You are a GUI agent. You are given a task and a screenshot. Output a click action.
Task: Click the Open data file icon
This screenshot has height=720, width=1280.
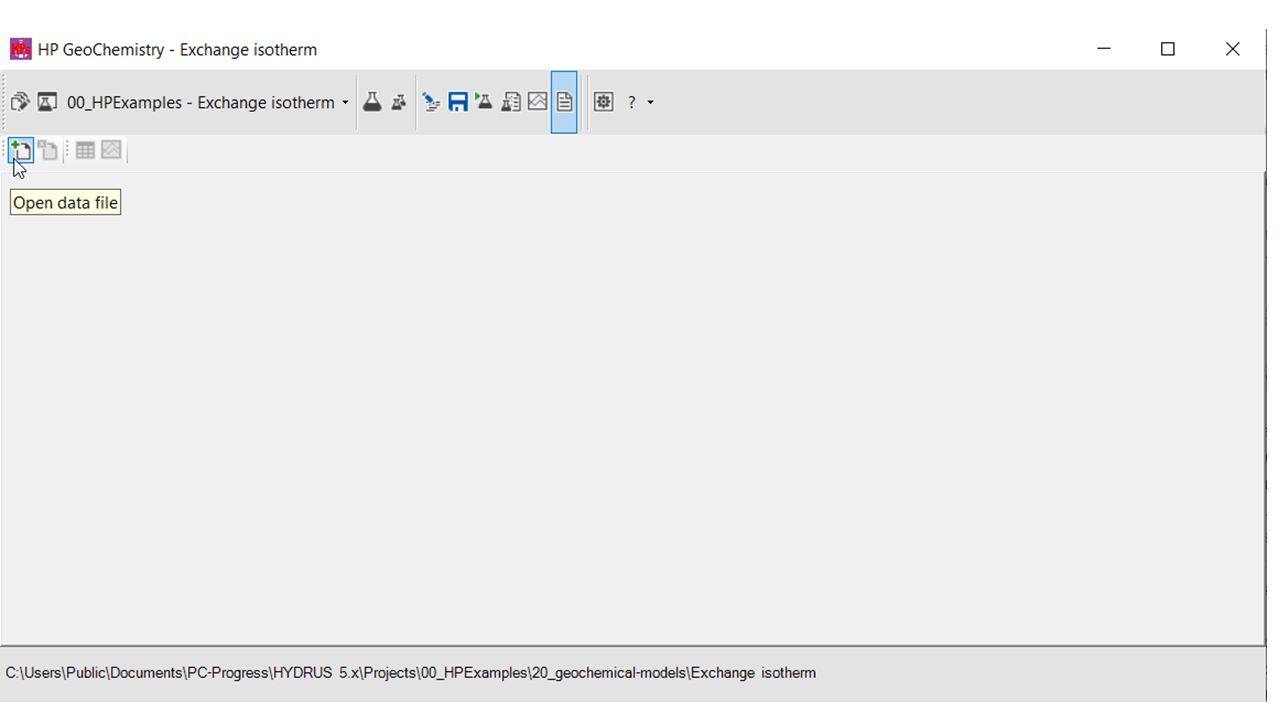point(20,150)
